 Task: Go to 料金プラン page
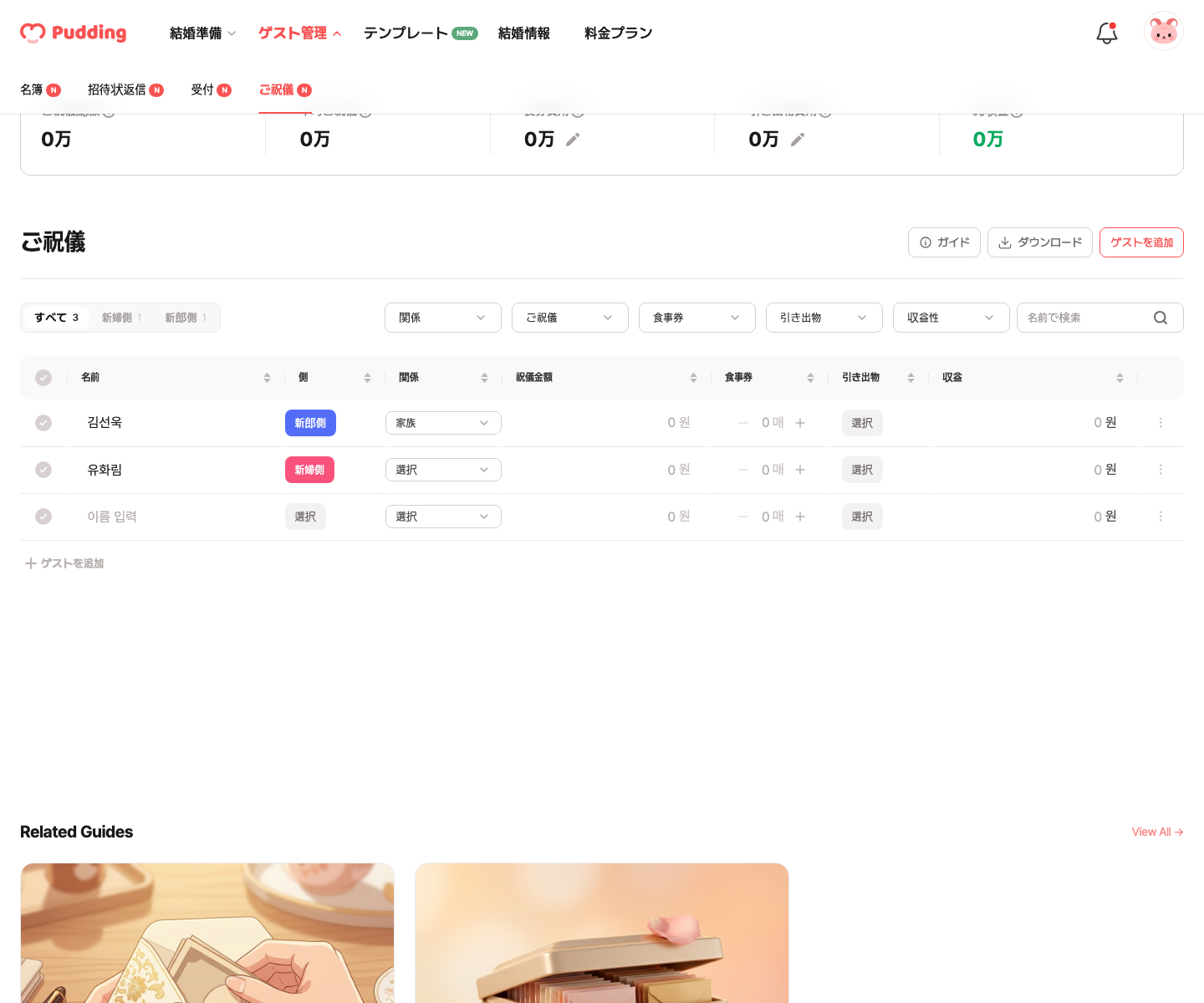tap(619, 33)
